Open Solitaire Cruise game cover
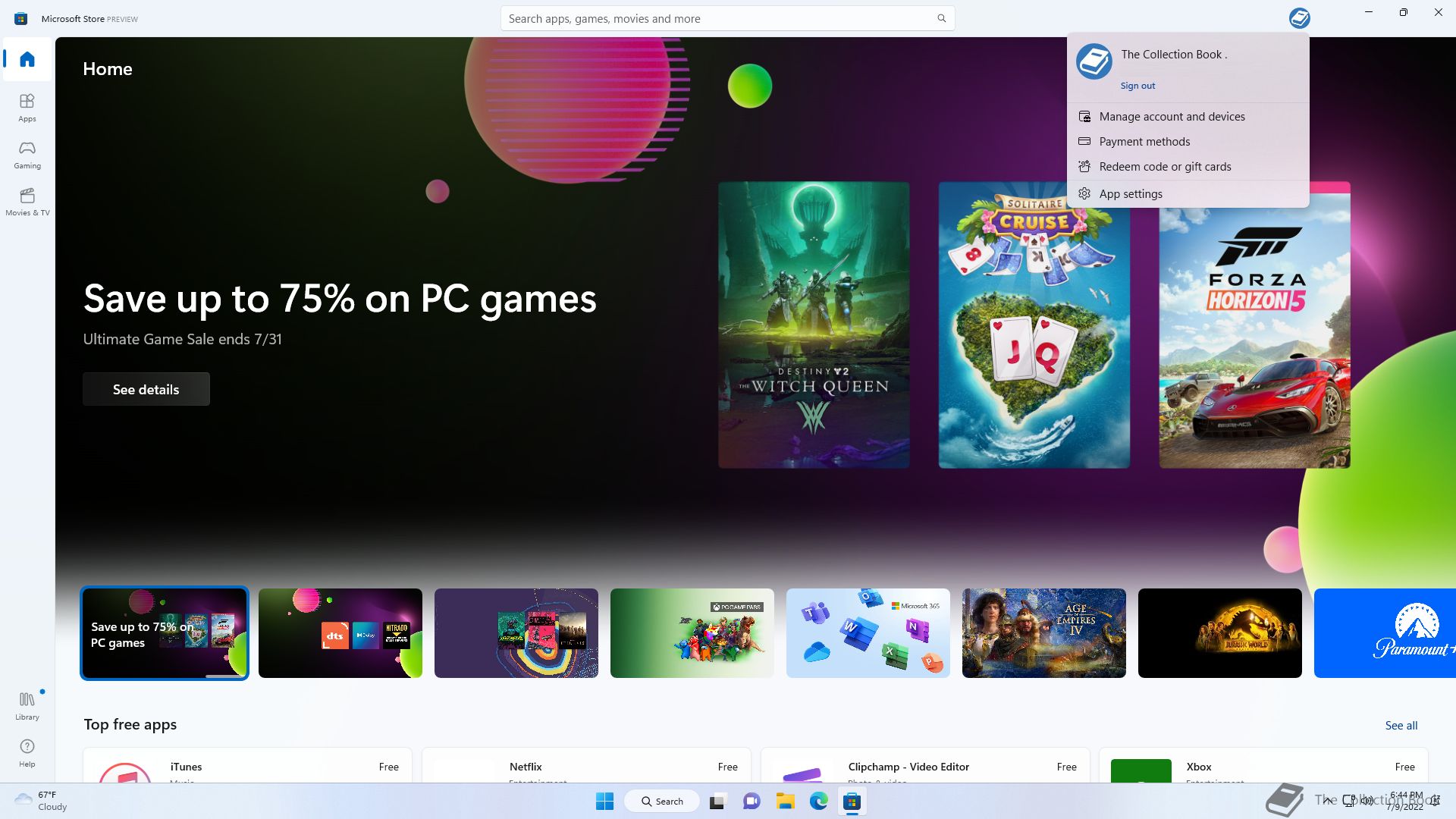1456x819 pixels. tap(1034, 325)
